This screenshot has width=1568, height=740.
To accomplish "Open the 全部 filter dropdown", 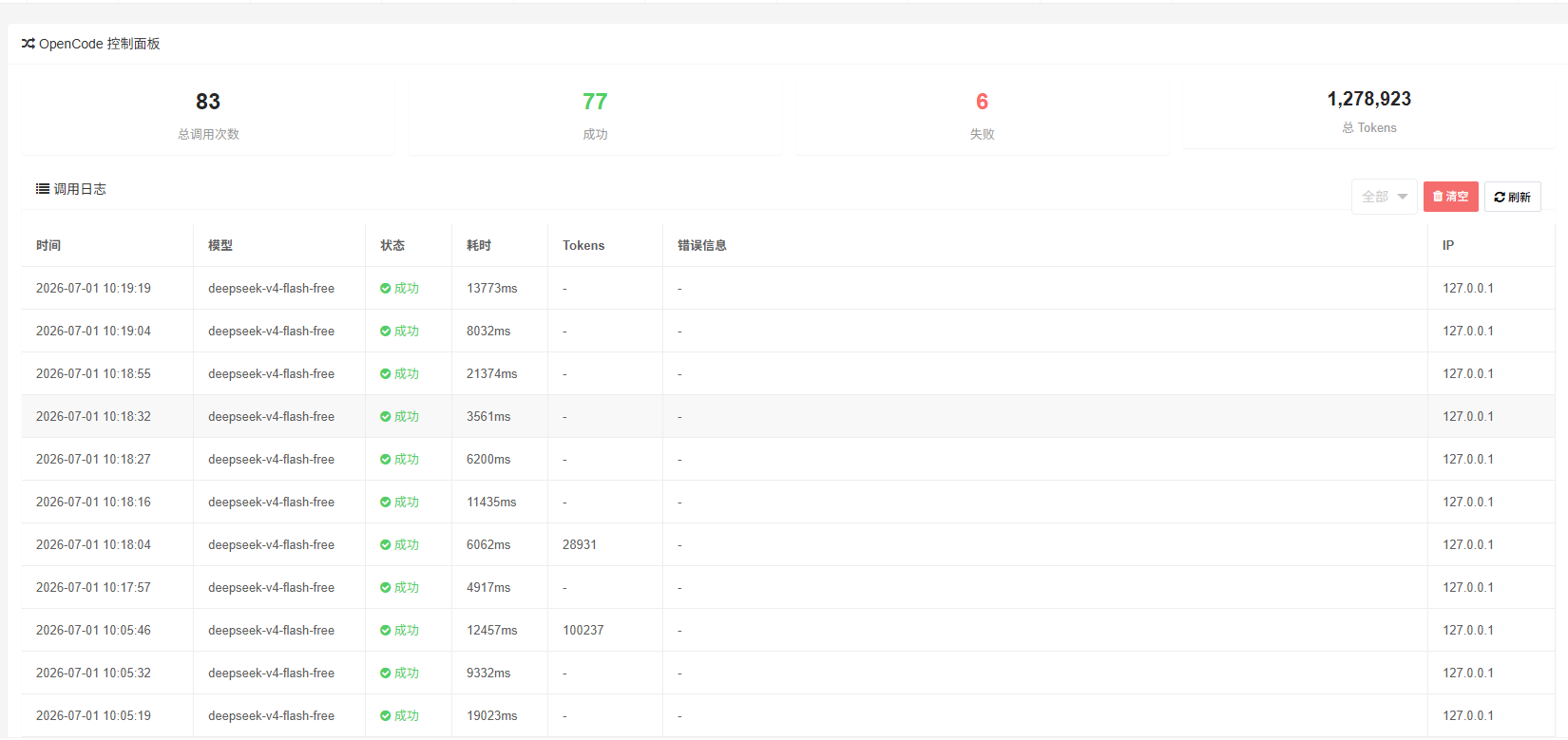I will (1385, 197).
